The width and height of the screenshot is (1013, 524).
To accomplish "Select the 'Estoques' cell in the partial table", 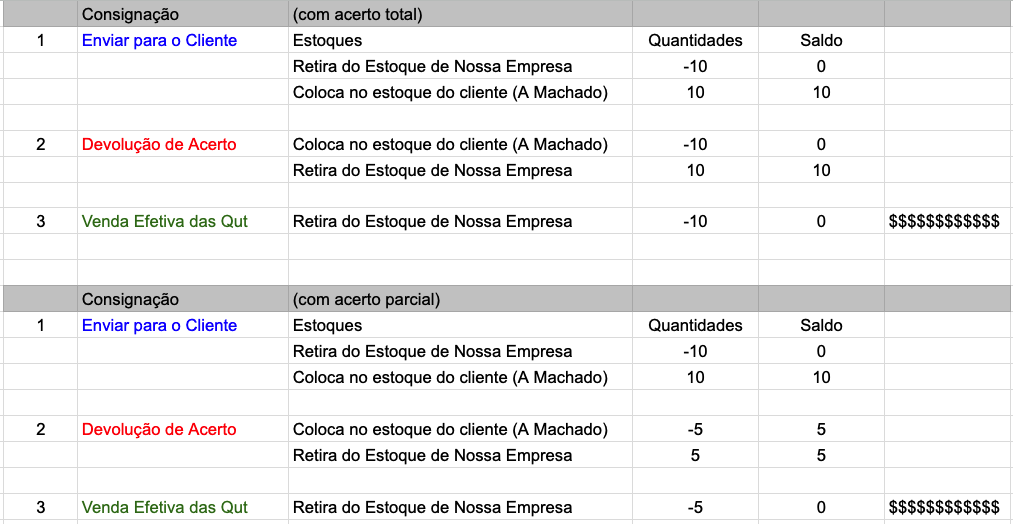I will (460, 326).
